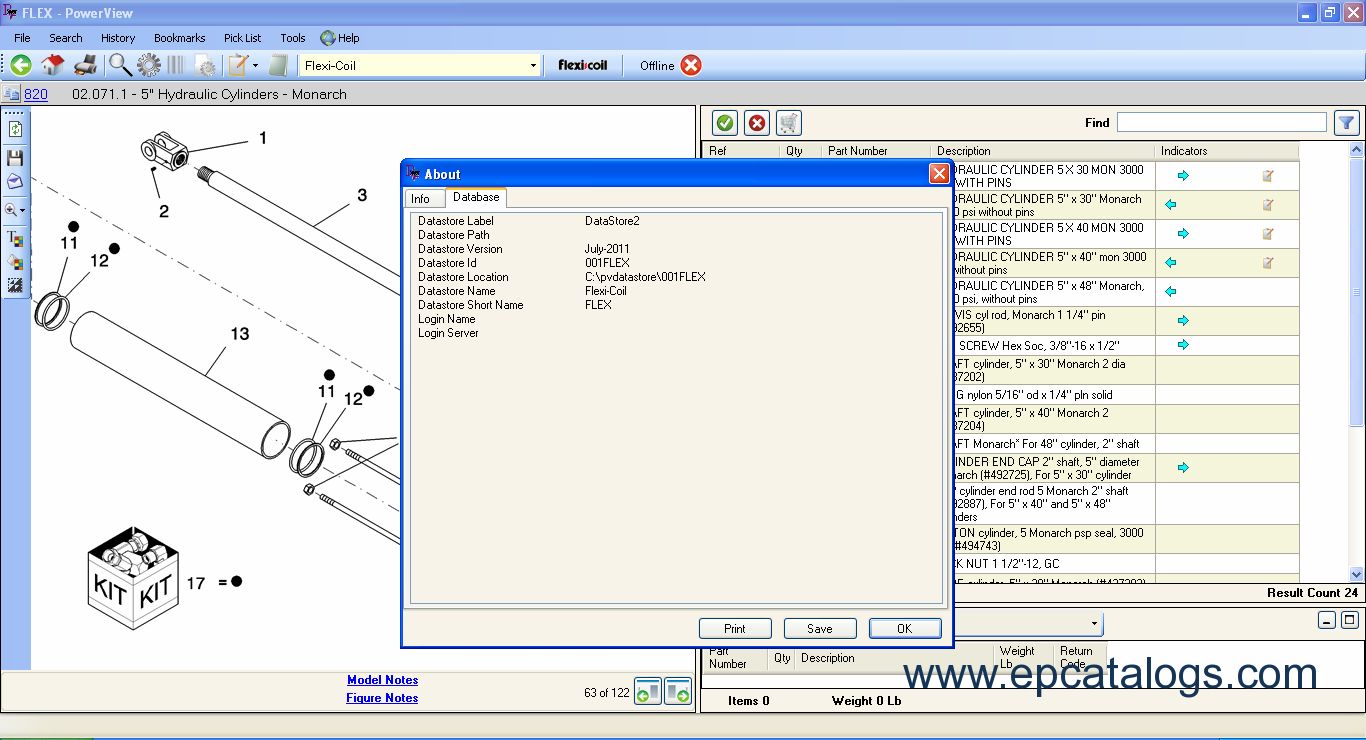Click the barcode icon in the toolbar

[x=177, y=65]
